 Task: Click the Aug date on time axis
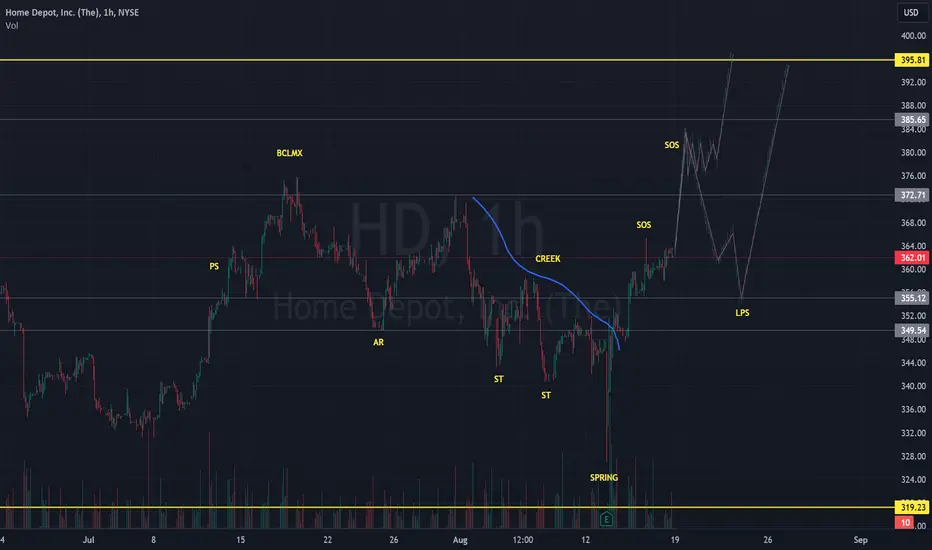coord(460,540)
